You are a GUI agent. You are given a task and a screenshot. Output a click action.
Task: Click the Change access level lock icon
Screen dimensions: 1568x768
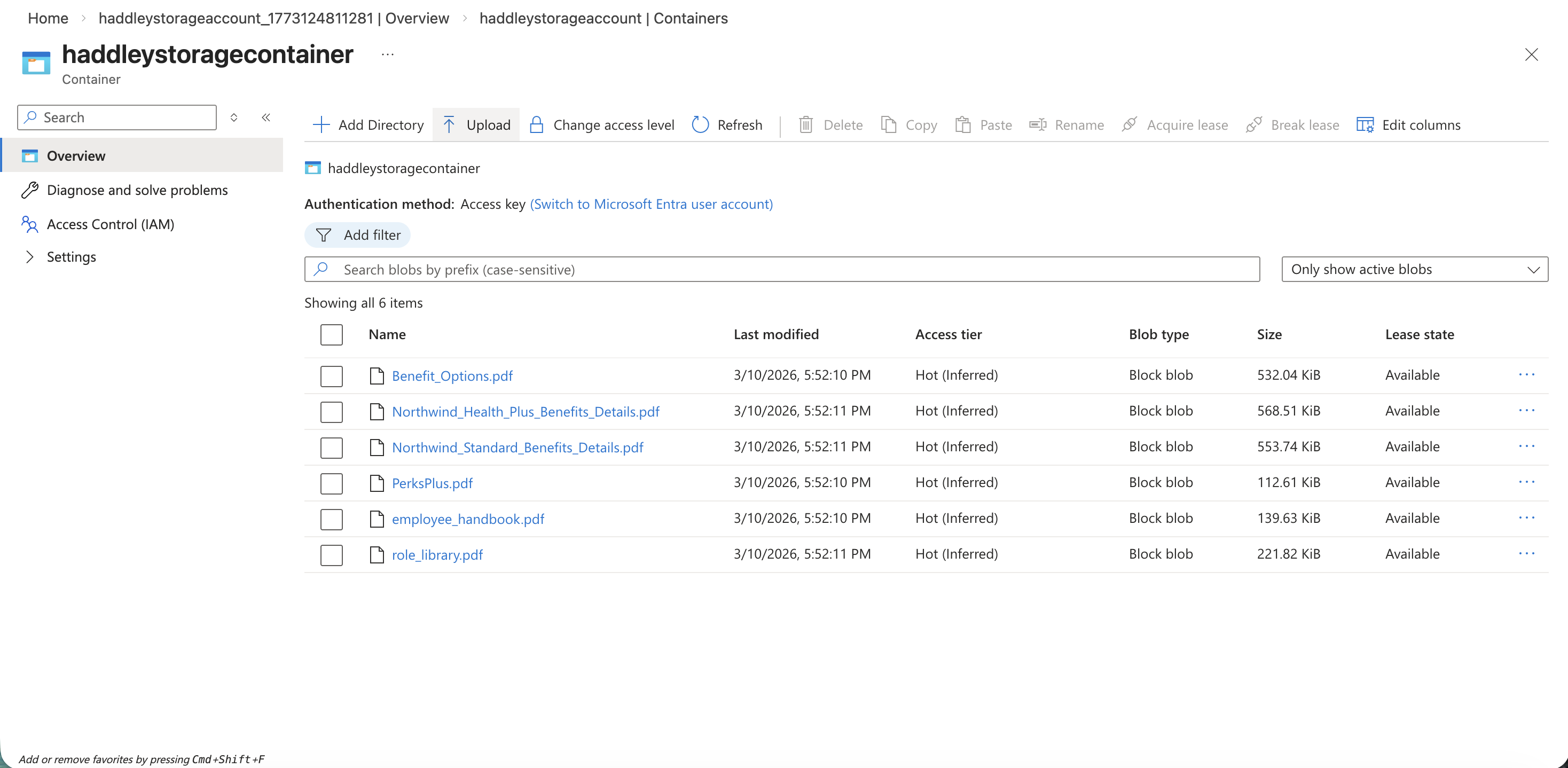pyautogui.click(x=536, y=124)
